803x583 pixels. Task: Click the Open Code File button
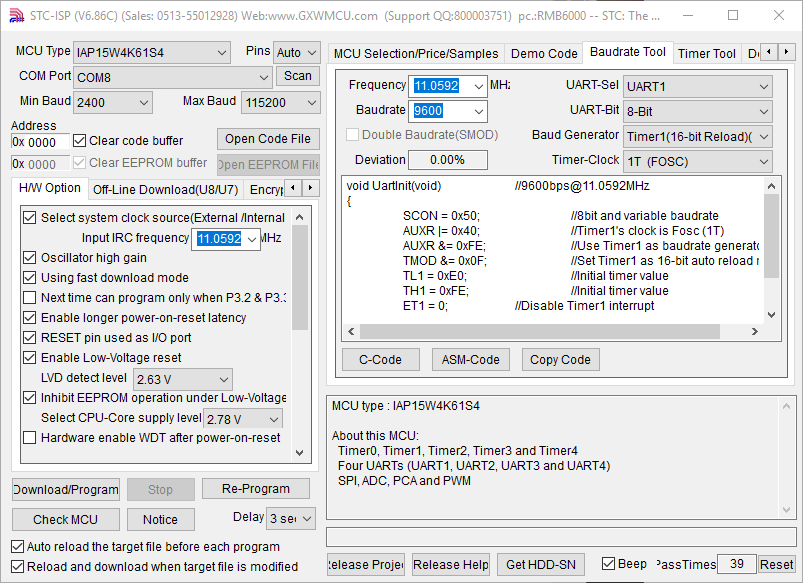tap(267, 139)
